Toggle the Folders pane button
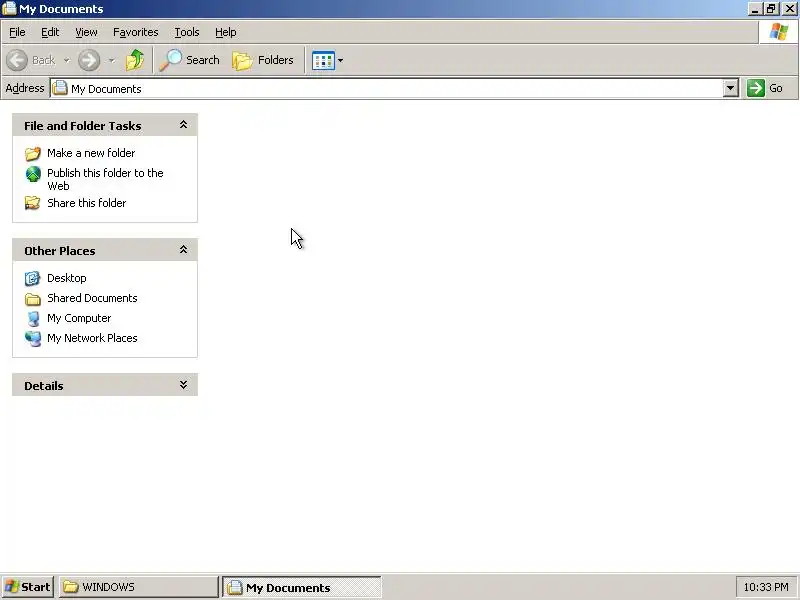The width and height of the screenshot is (800, 600). [263, 60]
